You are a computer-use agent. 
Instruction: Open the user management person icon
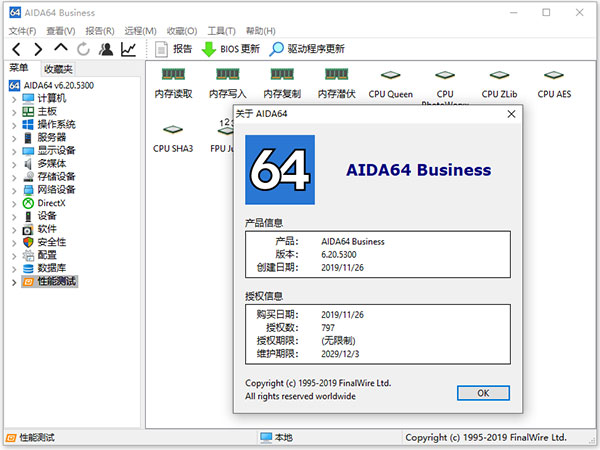pos(106,49)
